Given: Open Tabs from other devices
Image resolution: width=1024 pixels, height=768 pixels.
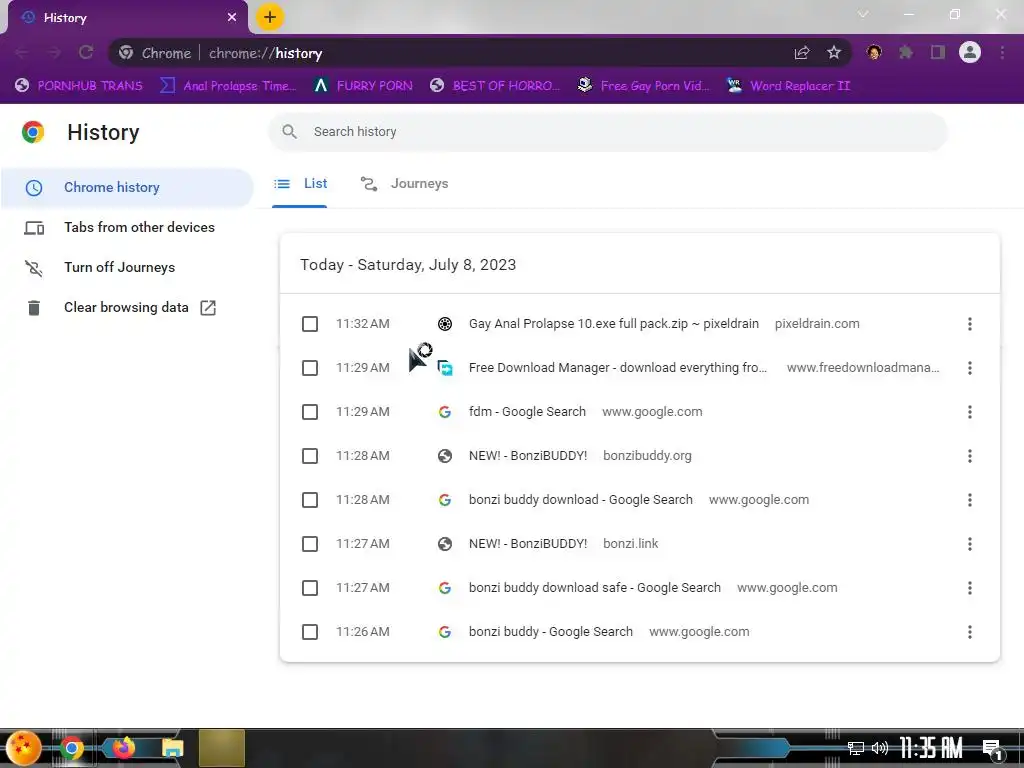Looking at the screenshot, I should coord(127,227).
